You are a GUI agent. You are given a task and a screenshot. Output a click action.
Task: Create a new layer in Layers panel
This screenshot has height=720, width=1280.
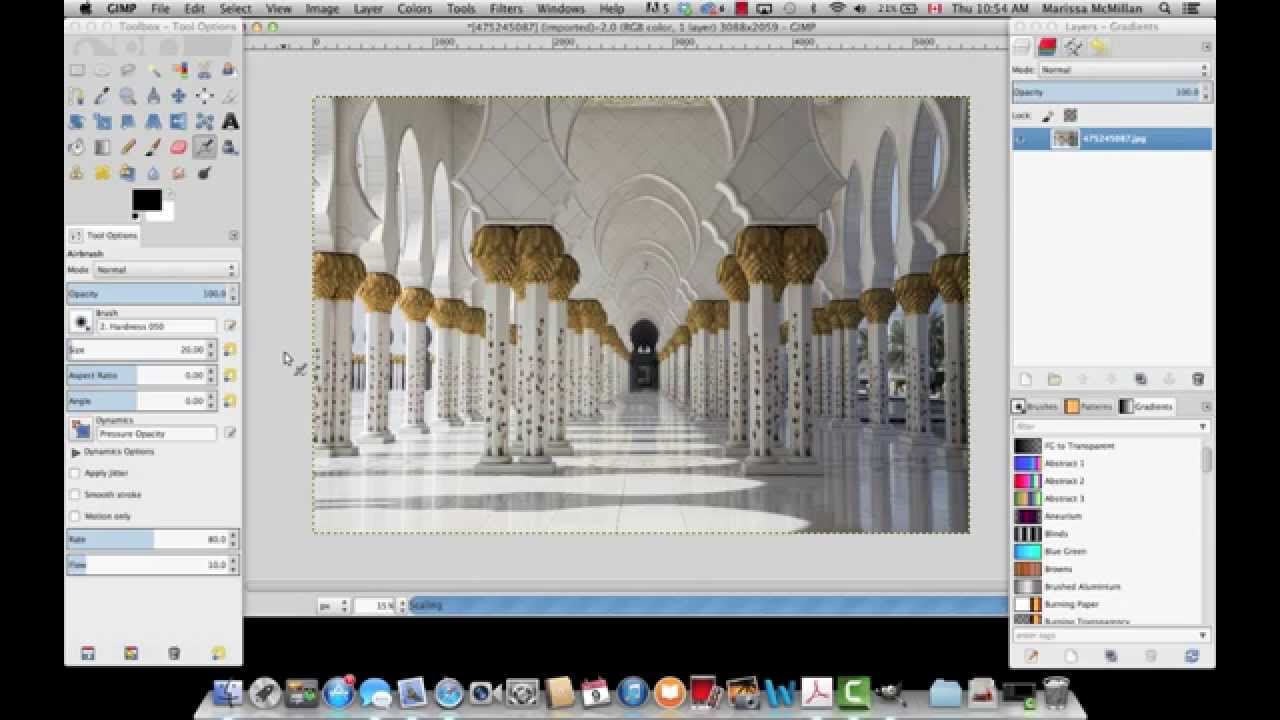coord(1025,379)
